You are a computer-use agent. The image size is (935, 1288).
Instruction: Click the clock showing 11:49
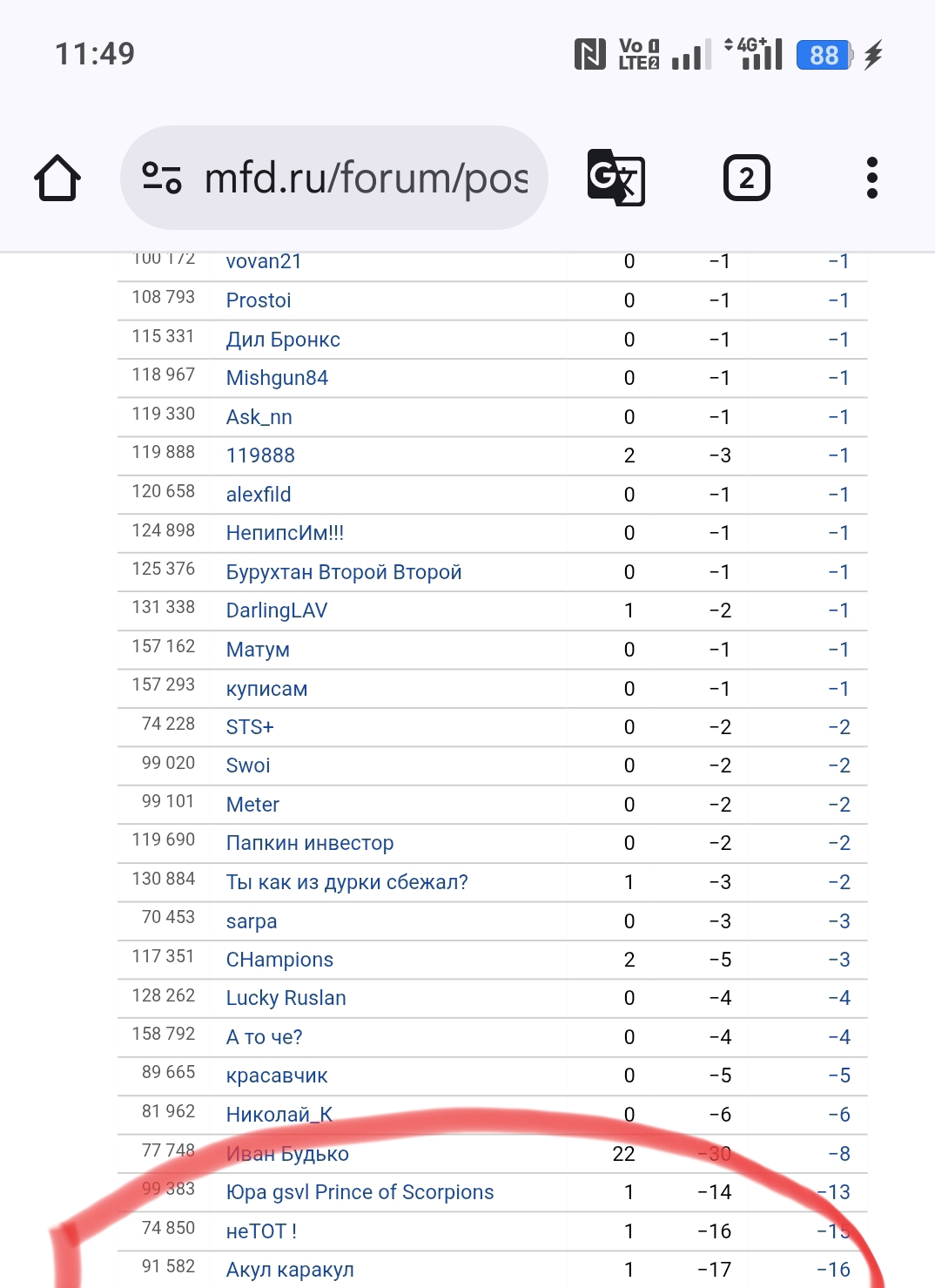coord(95,54)
